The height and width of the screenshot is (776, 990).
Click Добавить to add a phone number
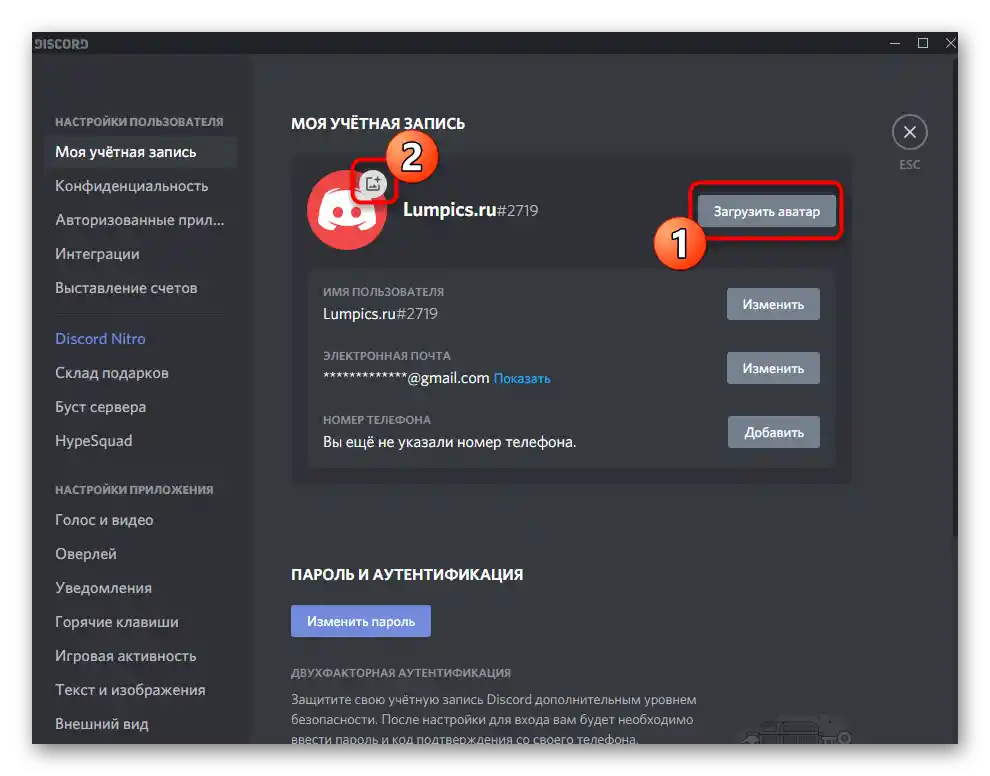point(773,433)
